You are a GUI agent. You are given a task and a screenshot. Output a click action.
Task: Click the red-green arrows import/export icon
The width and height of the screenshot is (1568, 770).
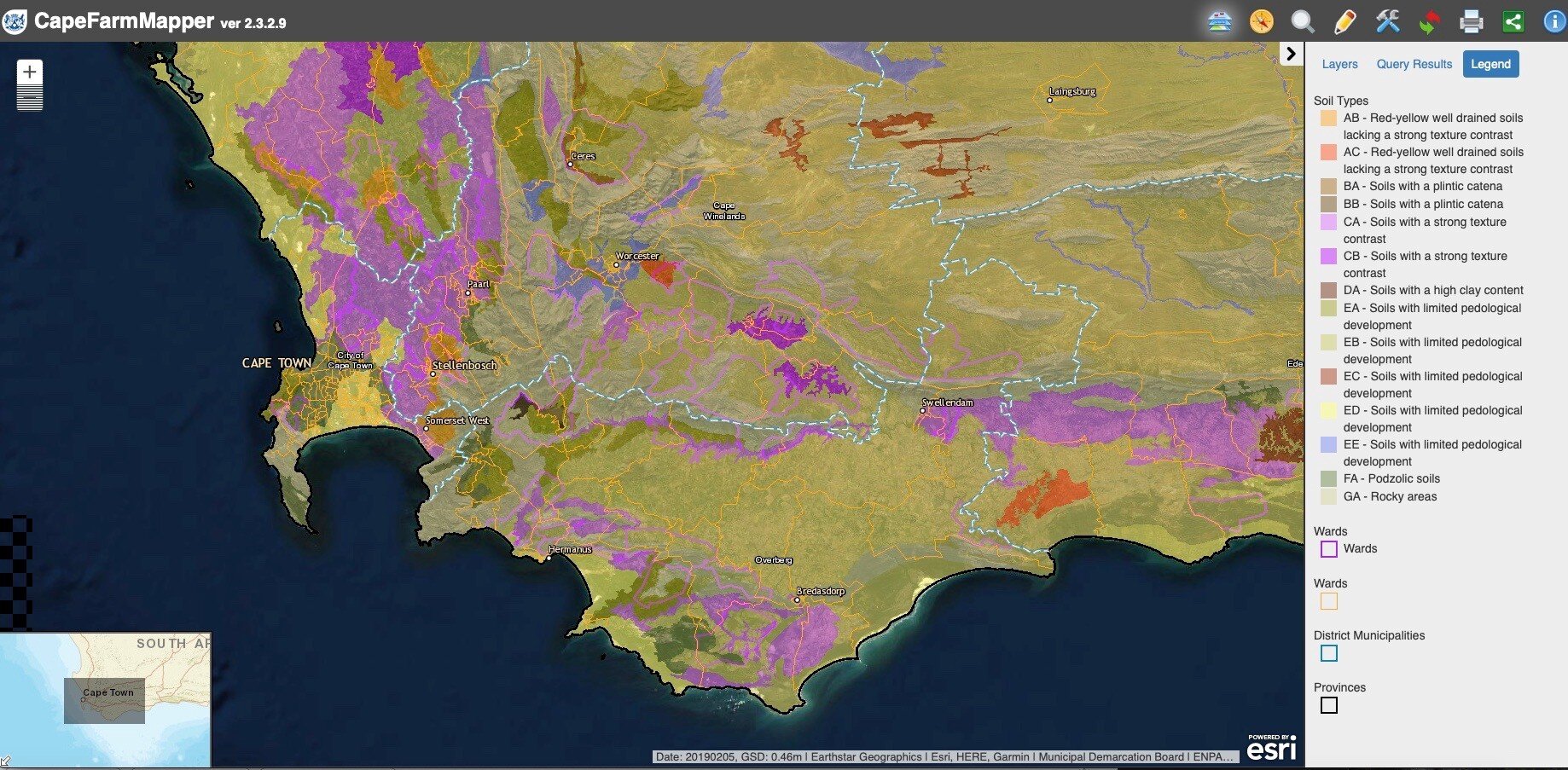[1429, 21]
